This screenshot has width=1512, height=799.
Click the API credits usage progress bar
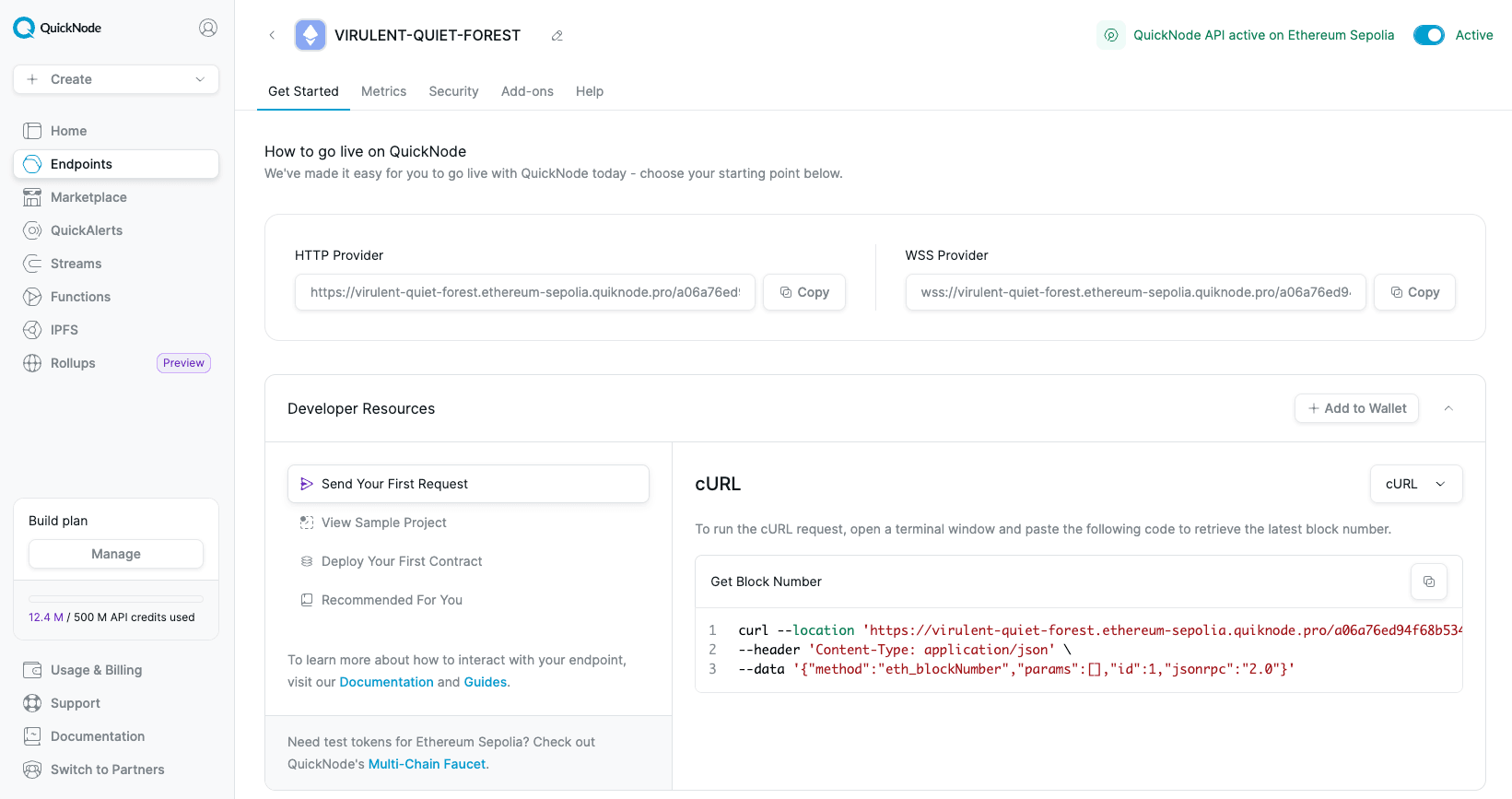pyautogui.click(x=116, y=599)
